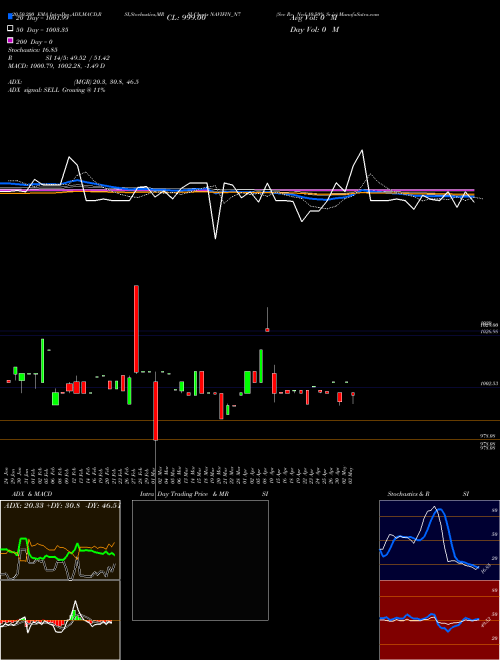Click the ADX indicator chart panel
This screenshot has width=500, height=660.
coord(60,540)
